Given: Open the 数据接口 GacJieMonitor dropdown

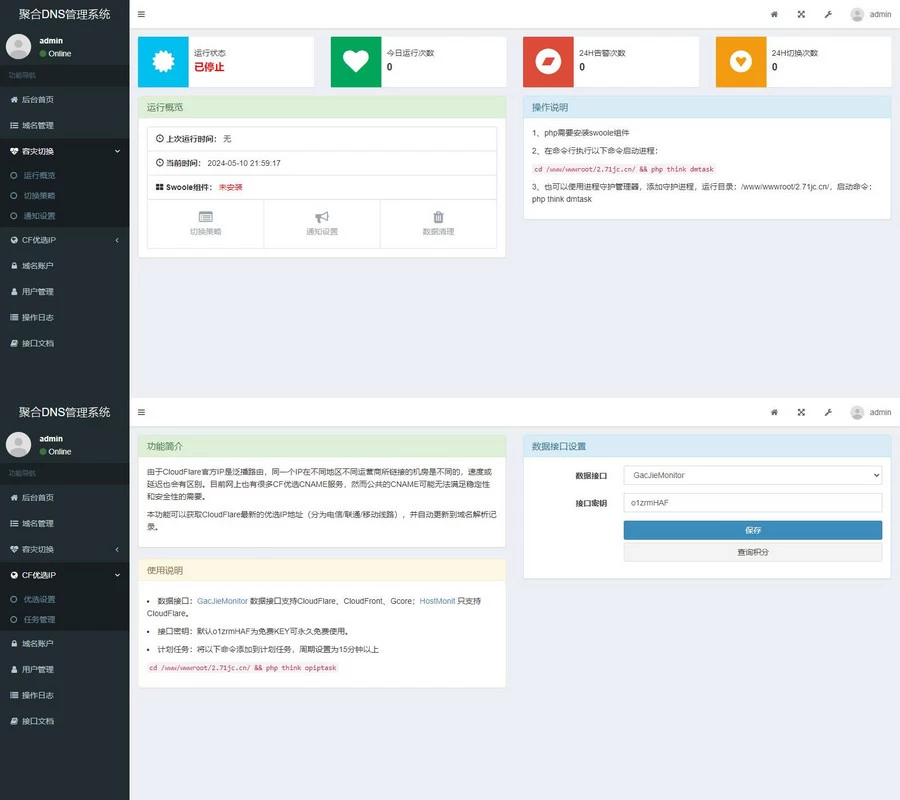Looking at the screenshot, I should pos(752,475).
